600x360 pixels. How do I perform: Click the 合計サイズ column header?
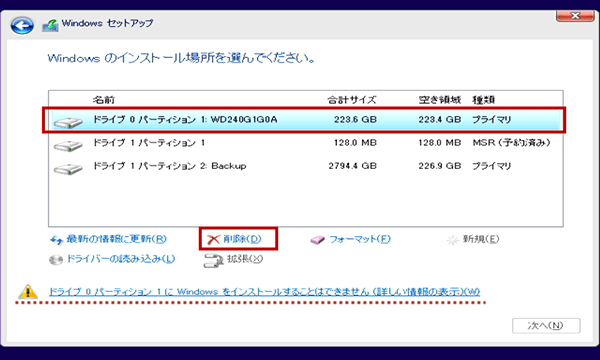pyautogui.click(x=352, y=100)
